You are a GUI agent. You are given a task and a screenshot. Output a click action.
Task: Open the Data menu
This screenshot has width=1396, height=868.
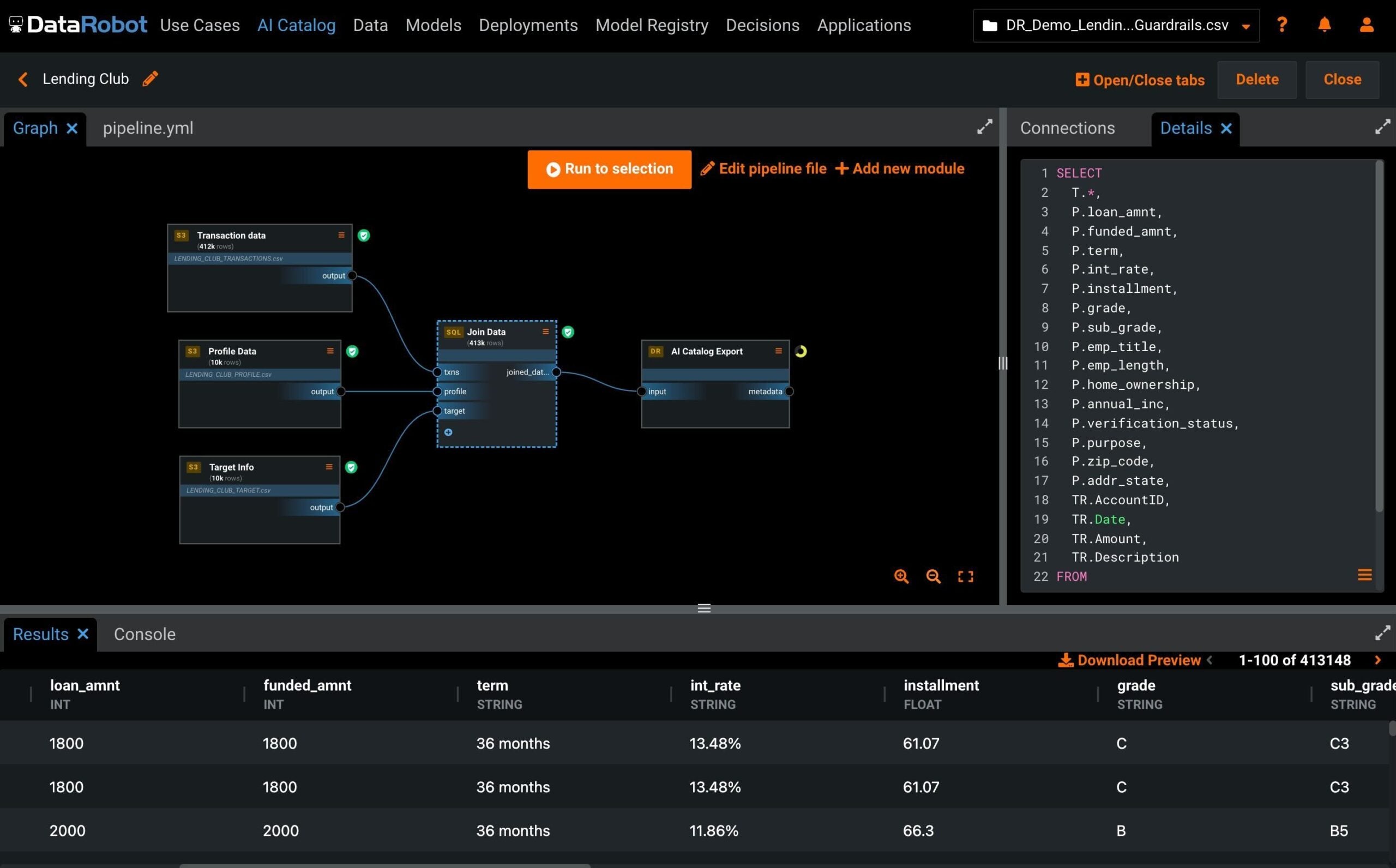(x=370, y=25)
